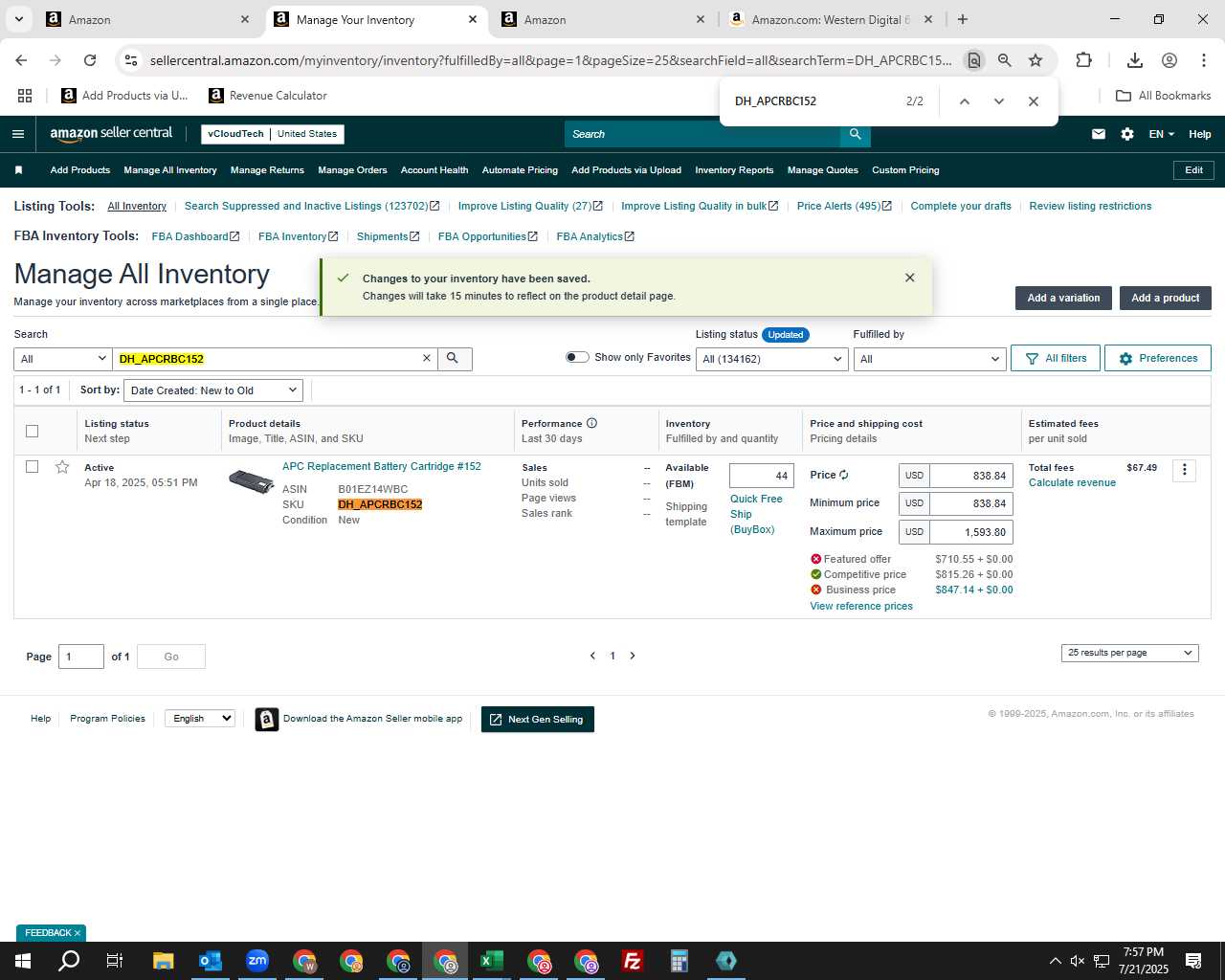Screen dimensions: 1225x980
Task: Click Add a product button
Action: pos(1166,298)
